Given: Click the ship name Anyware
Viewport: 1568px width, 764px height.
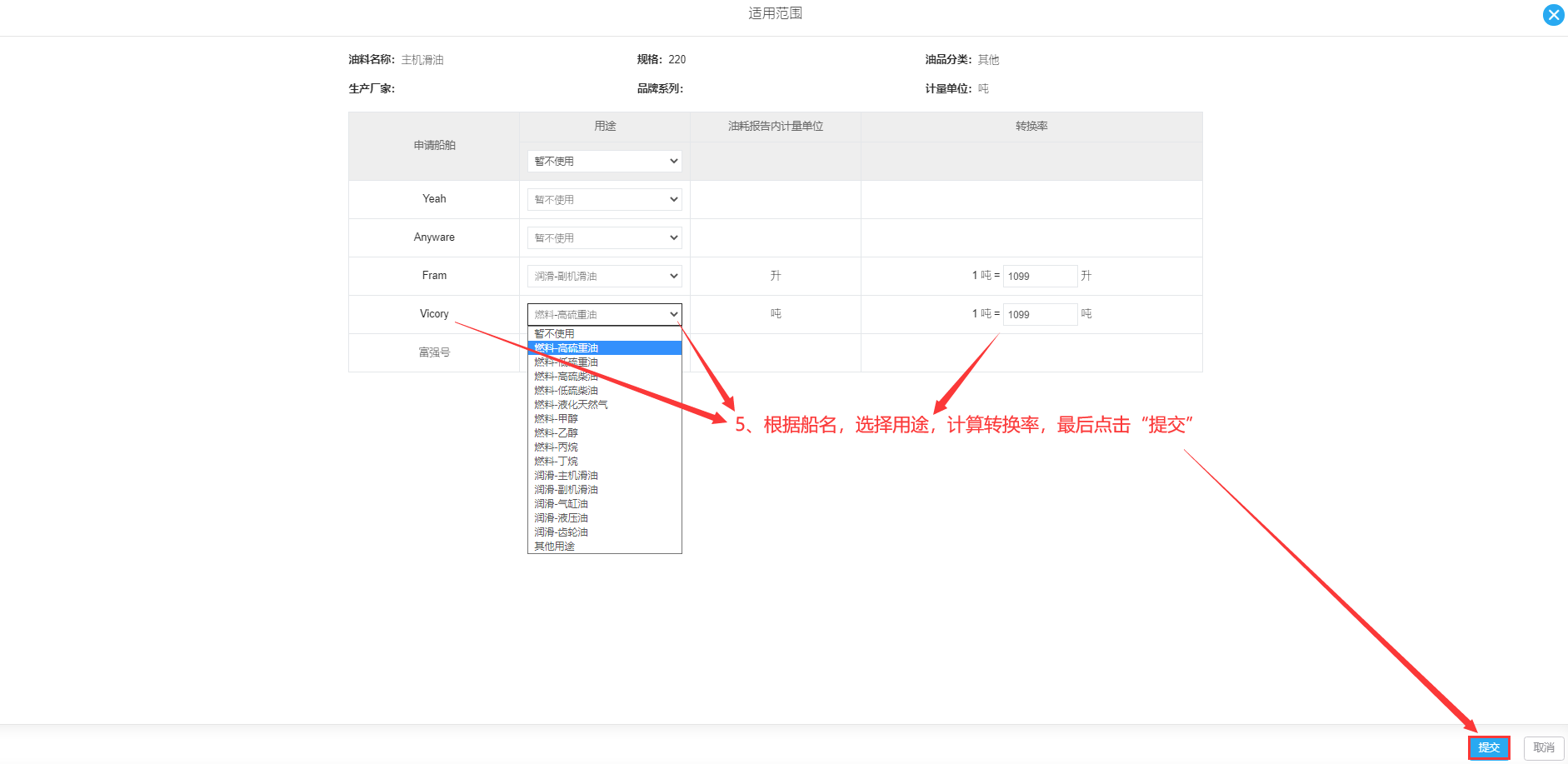Looking at the screenshot, I should [x=434, y=237].
